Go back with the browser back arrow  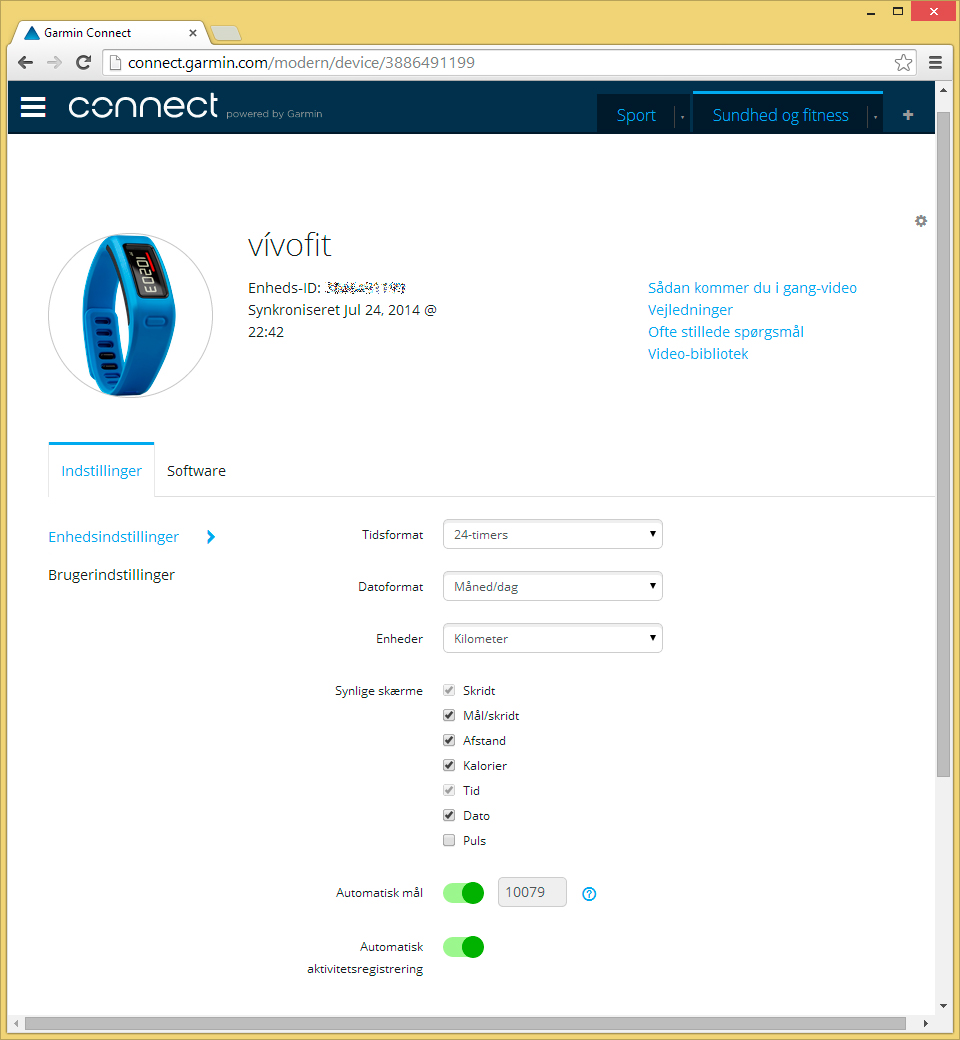pyautogui.click(x=26, y=63)
